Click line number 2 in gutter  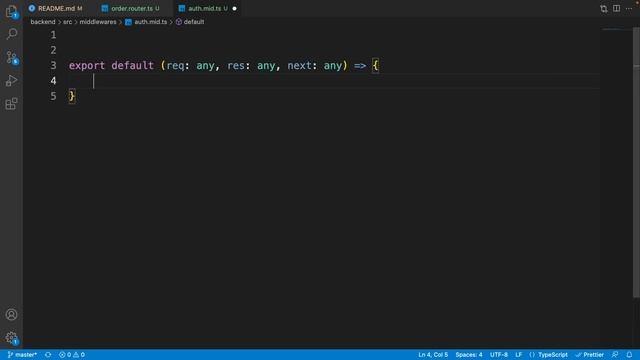coord(53,50)
